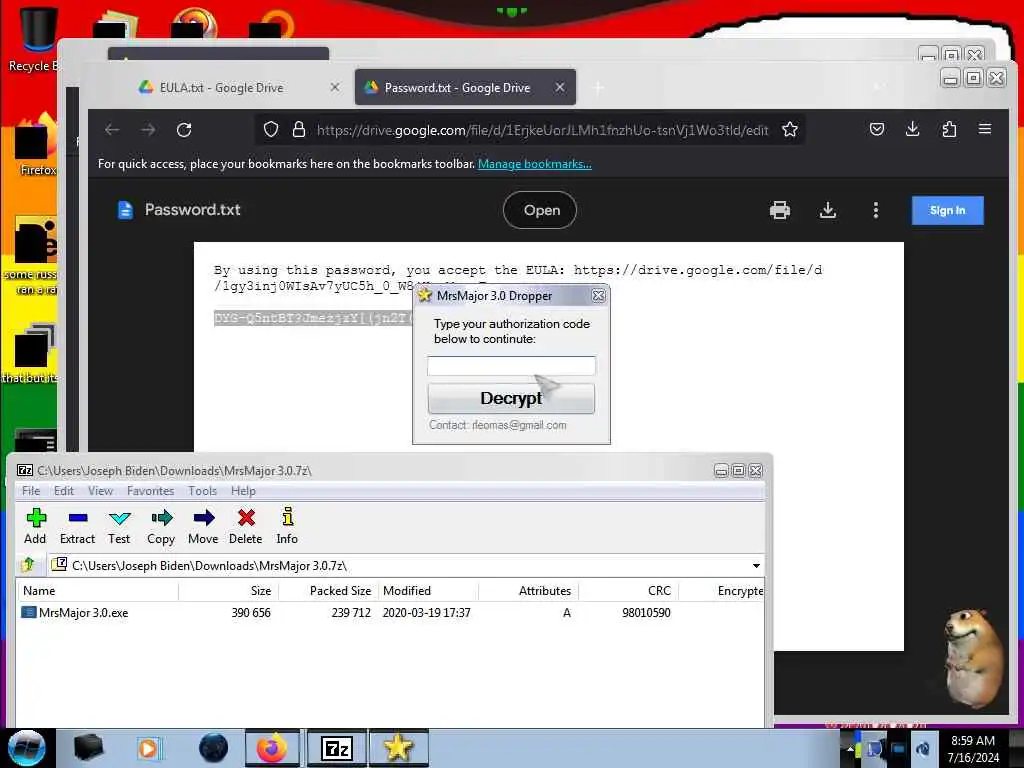Open Firefox downloads panel
This screenshot has width=1024, height=768.
pos(913,129)
